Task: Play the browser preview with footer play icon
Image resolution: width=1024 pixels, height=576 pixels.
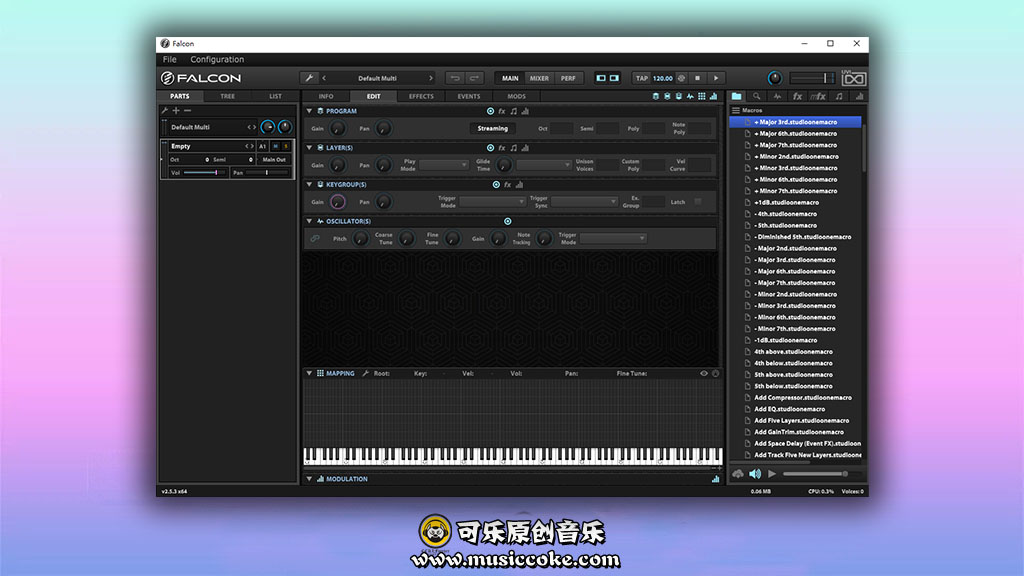Action: coord(772,474)
